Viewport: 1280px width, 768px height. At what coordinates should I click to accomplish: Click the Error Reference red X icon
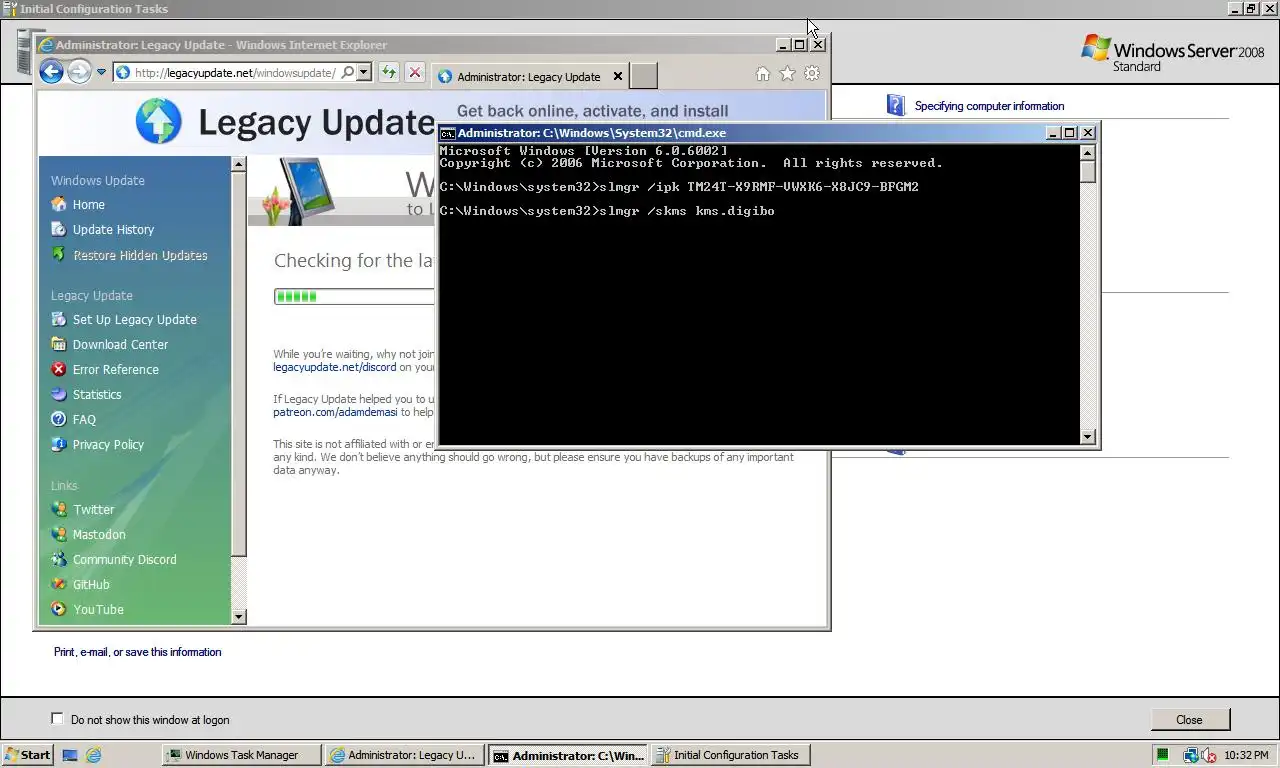[x=59, y=369]
